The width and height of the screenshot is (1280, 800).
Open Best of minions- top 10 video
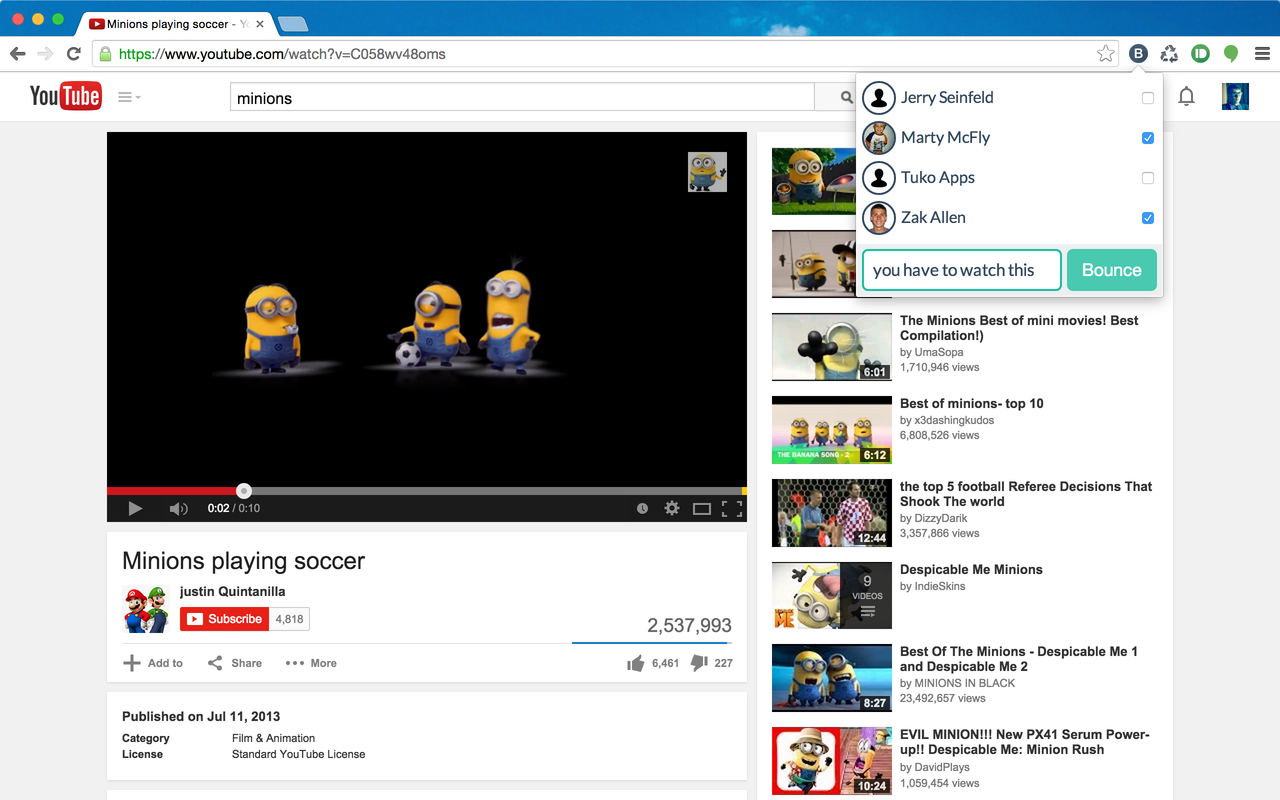point(971,404)
